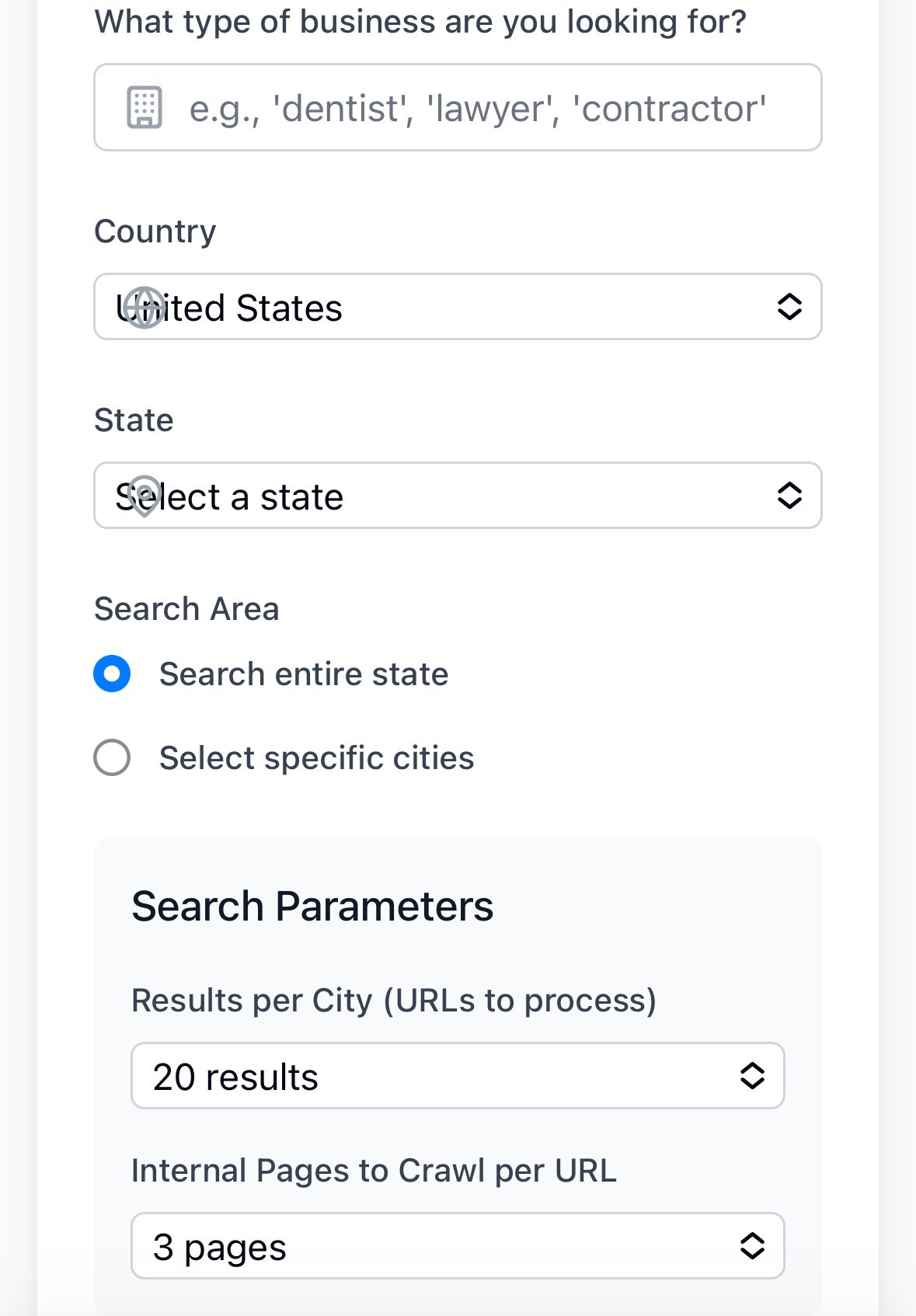Open the Select a state dropdown
Screen dimensions: 916x1316
click(x=458, y=496)
